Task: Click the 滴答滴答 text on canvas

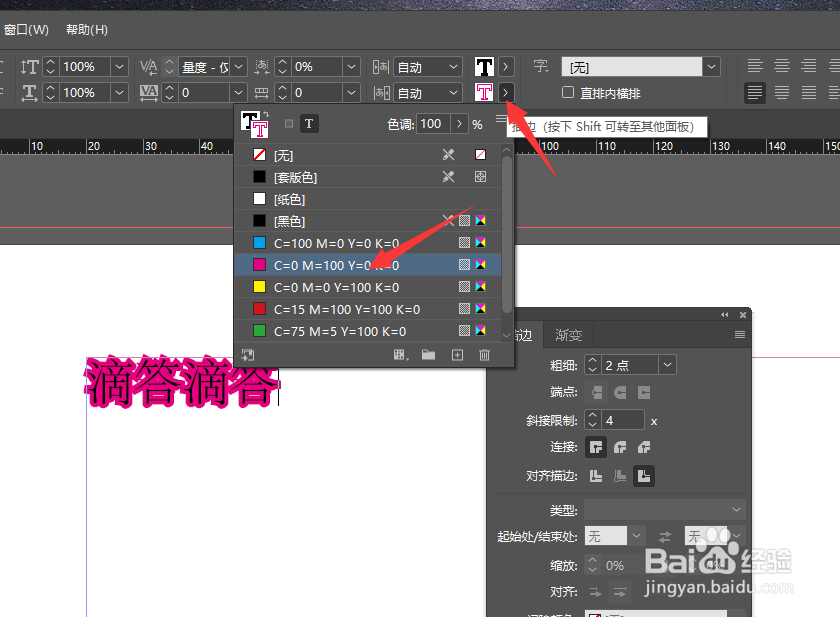Action: coord(182,381)
